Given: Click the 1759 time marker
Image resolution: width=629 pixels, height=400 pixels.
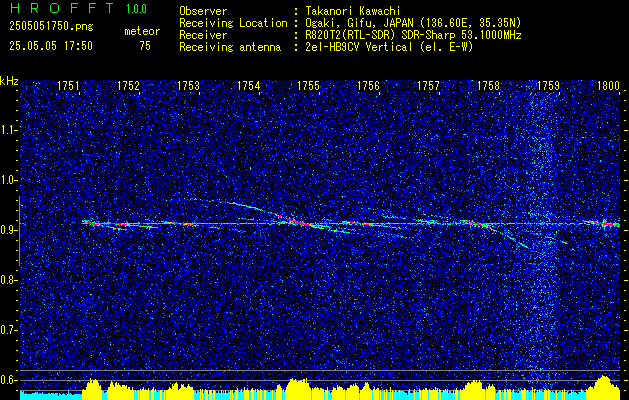Looking at the screenshot, I should [x=548, y=85].
